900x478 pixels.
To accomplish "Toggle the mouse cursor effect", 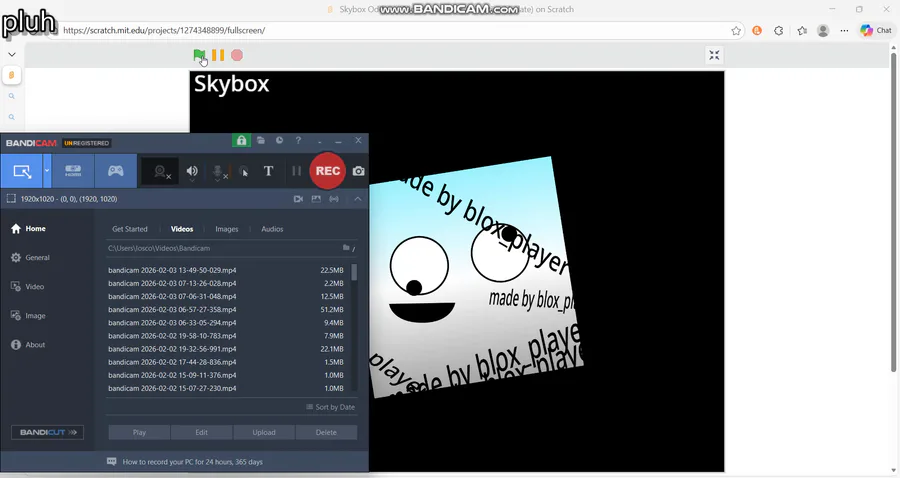I will coord(244,171).
